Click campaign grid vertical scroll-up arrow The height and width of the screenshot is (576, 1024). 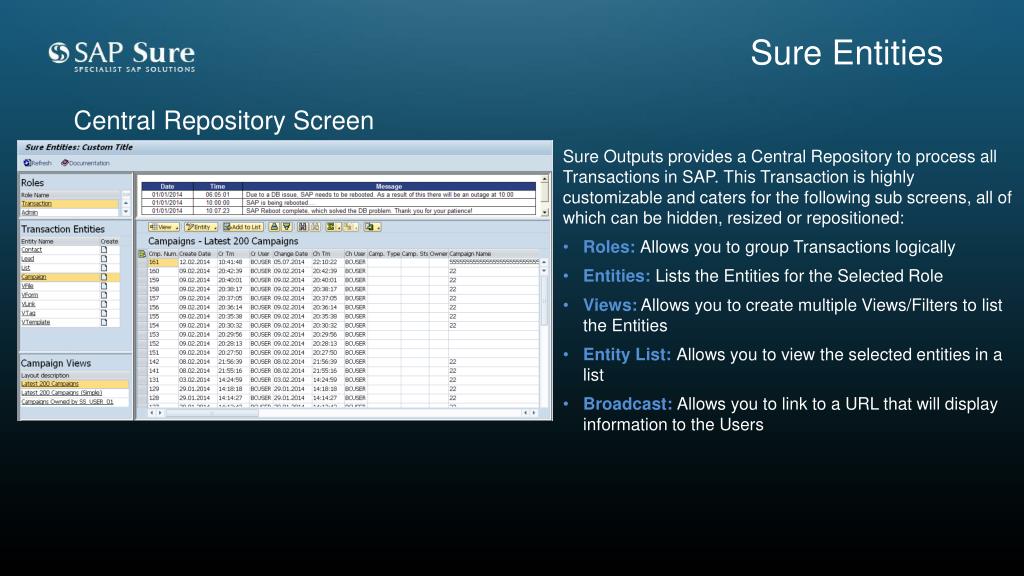point(544,263)
